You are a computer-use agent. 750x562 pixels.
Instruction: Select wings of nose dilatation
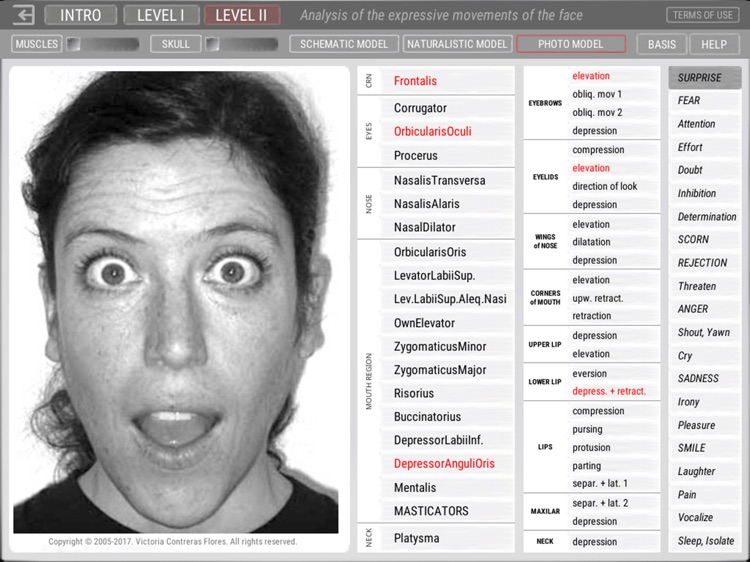pos(614,242)
